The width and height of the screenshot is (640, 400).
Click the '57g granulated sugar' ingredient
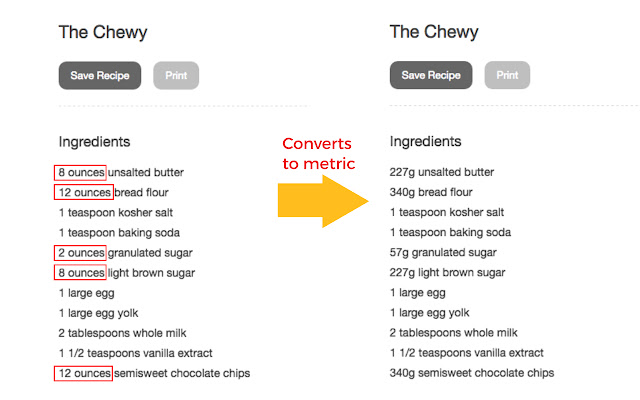442,252
